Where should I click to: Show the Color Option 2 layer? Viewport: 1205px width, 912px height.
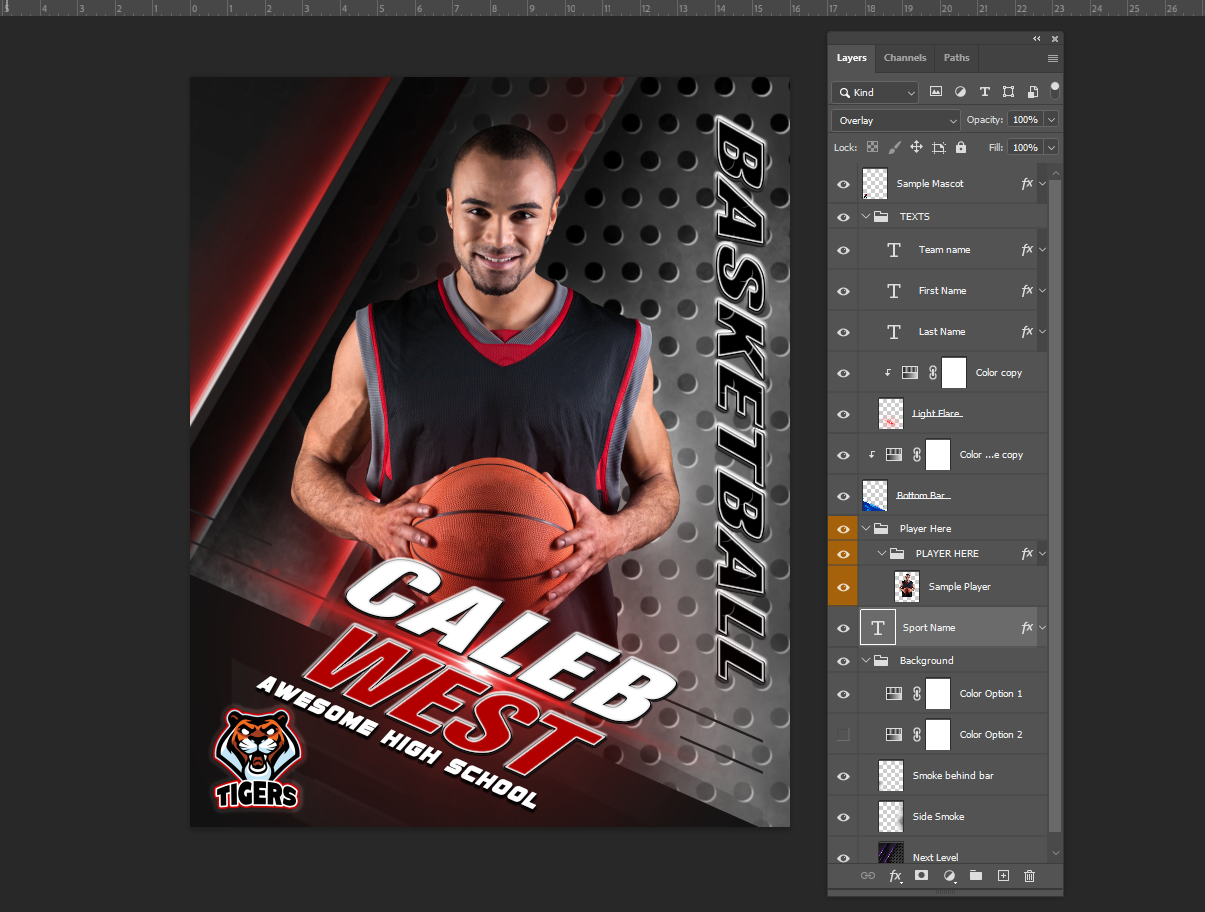(x=843, y=734)
